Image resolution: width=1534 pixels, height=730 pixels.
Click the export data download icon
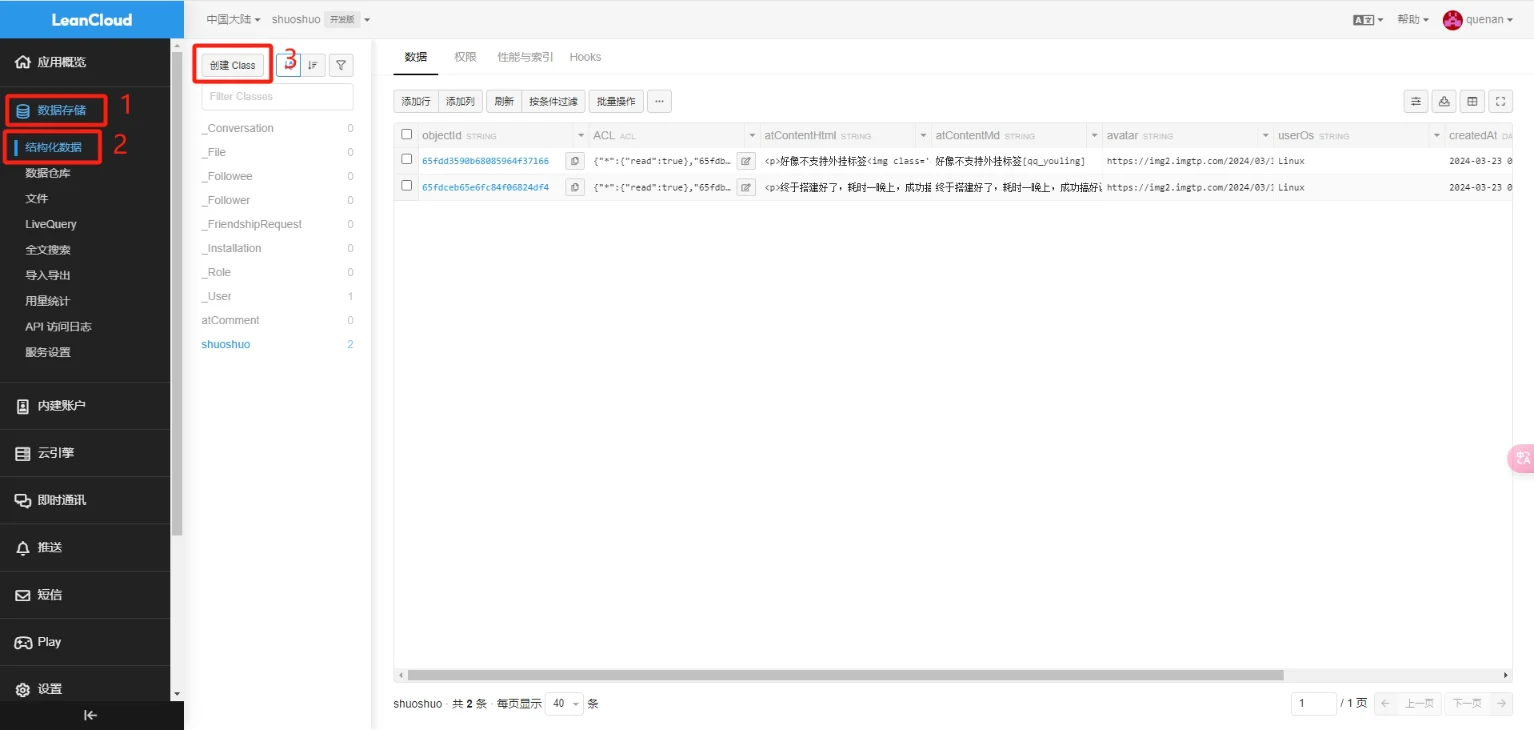[x=1444, y=101]
